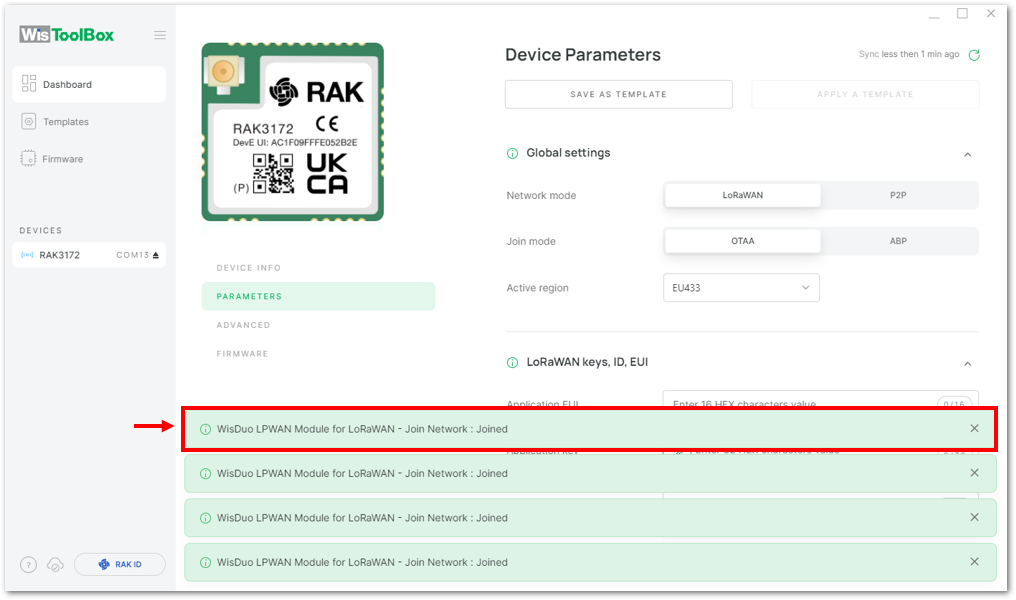Viewport: 1016px width, 600px height.
Task: Click the LoRaWAN keys, ID, EUI info icon
Action: tap(513, 363)
